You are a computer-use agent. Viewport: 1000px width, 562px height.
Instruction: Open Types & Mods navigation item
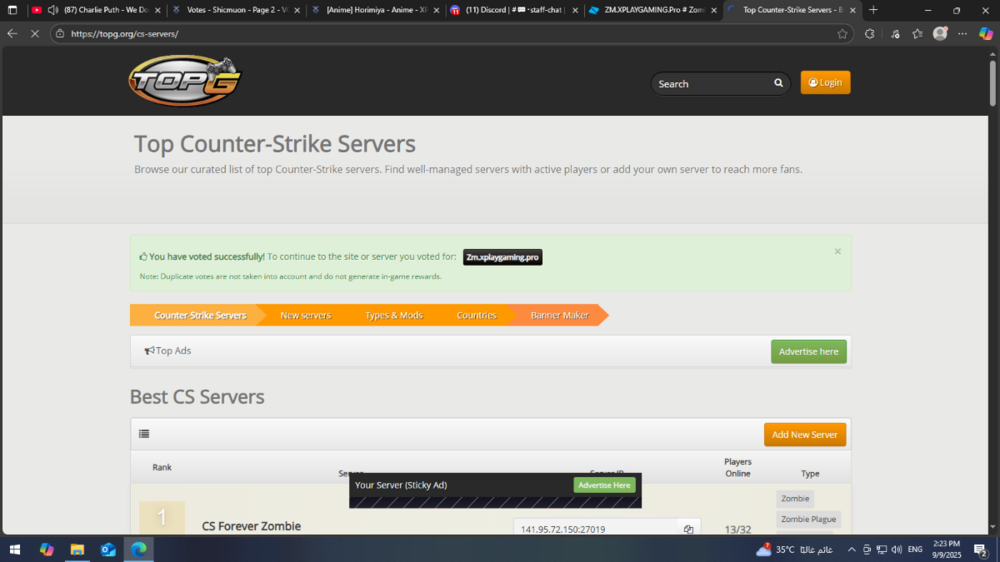click(393, 315)
